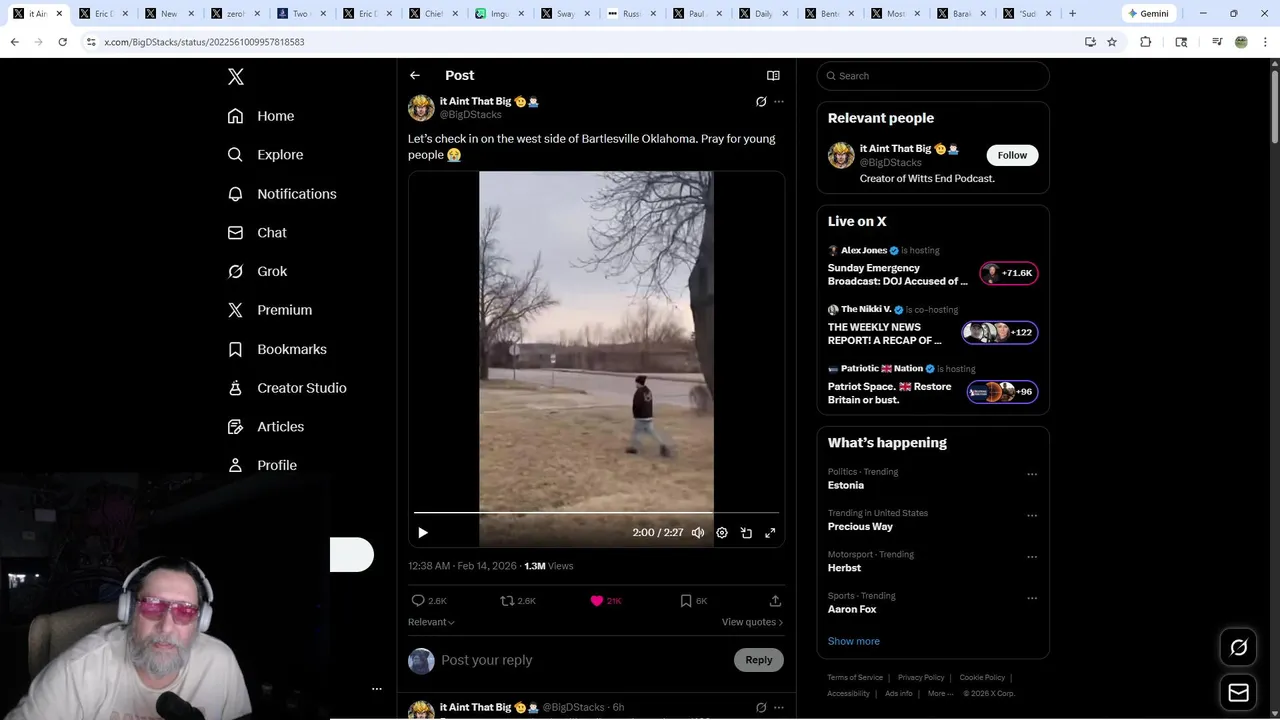Mute the video with speaker icon
The height and width of the screenshot is (720, 1280).
(698, 533)
